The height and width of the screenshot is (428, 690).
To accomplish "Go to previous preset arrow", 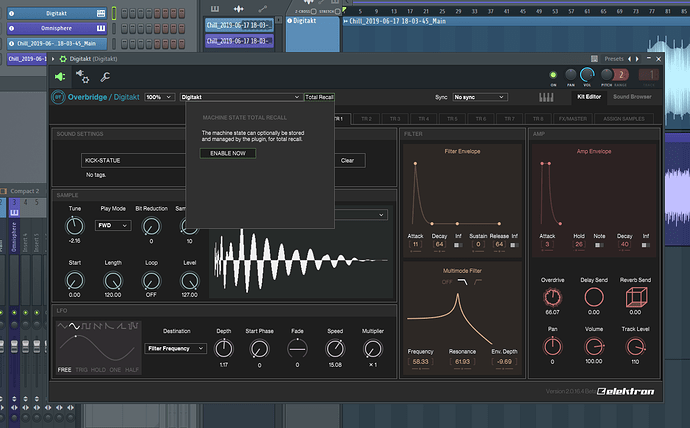I will [x=629, y=59].
